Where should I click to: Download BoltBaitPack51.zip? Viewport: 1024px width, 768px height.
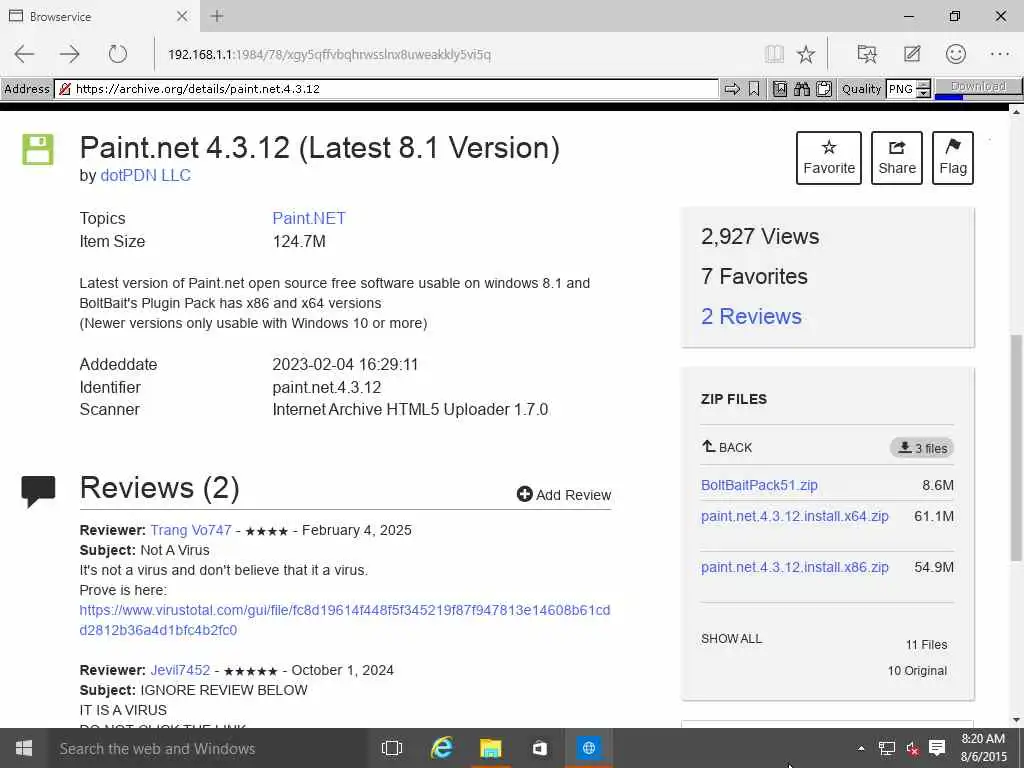click(x=759, y=485)
